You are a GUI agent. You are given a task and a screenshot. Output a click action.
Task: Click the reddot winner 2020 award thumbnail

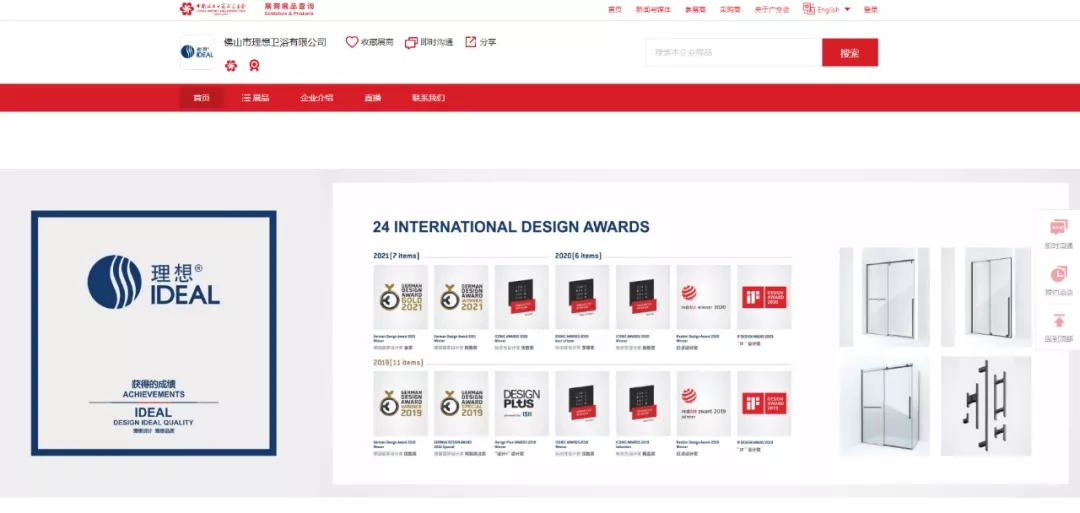pos(703,297)
